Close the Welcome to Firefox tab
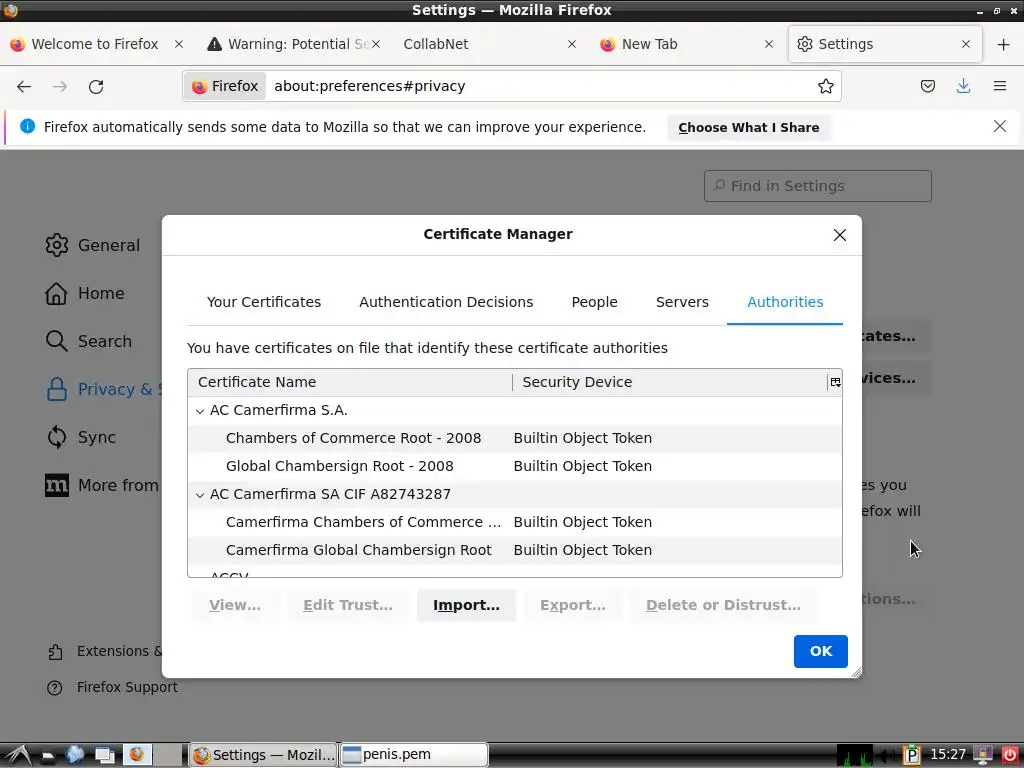Image resolution: width=1024 pixels, height=768 pixels. click(x=179, y=44)
